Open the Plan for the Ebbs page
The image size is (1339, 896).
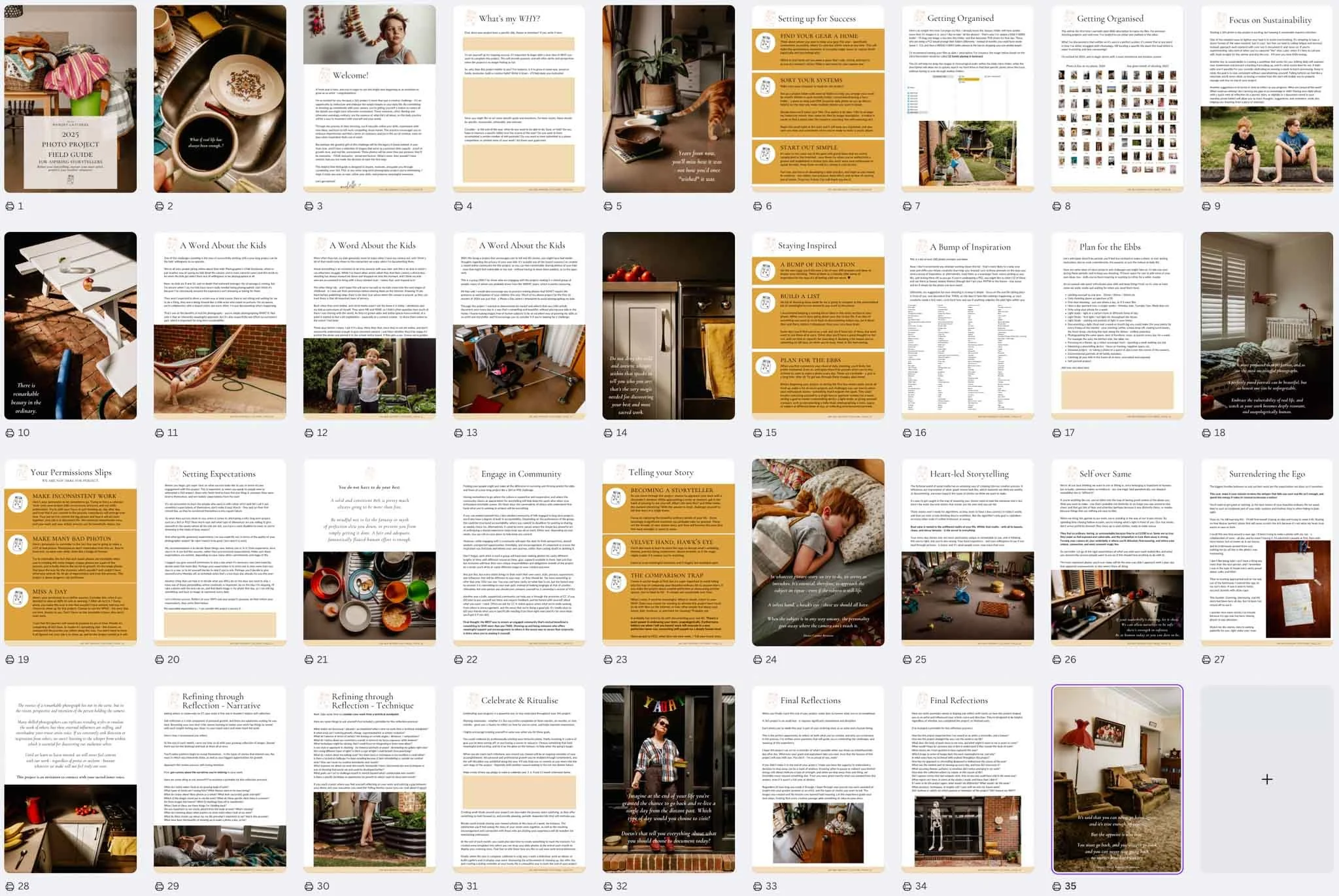1117,325
